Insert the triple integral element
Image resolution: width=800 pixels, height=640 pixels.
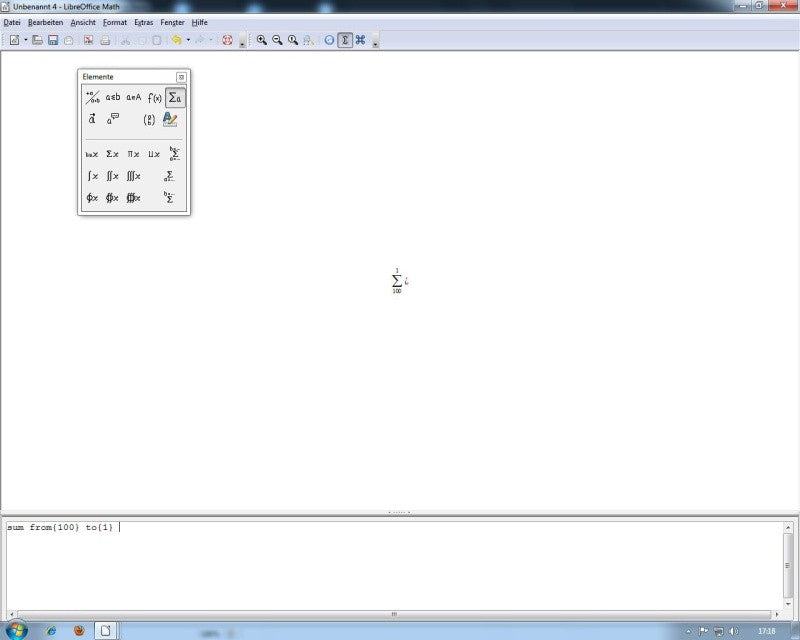tap(133, 176)
